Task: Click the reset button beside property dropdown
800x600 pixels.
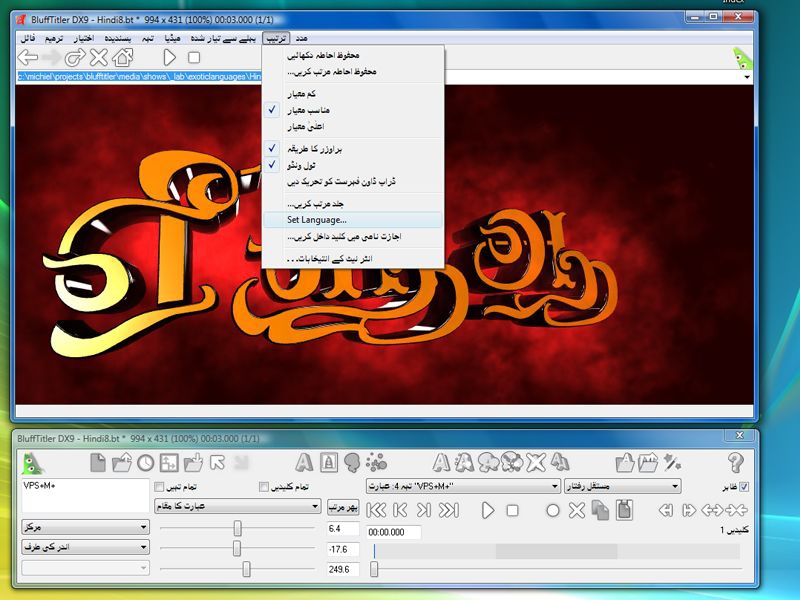Action: [341, 507]
